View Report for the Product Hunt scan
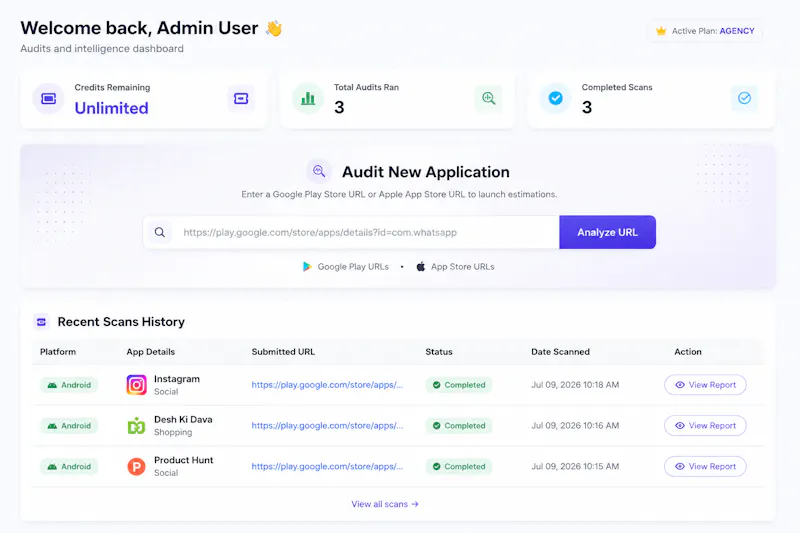The image size is (800, 533). coord(705,467)
